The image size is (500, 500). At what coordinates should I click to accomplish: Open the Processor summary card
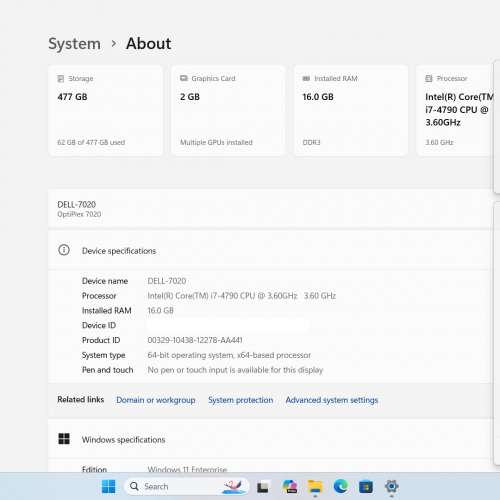coord(455,110)
